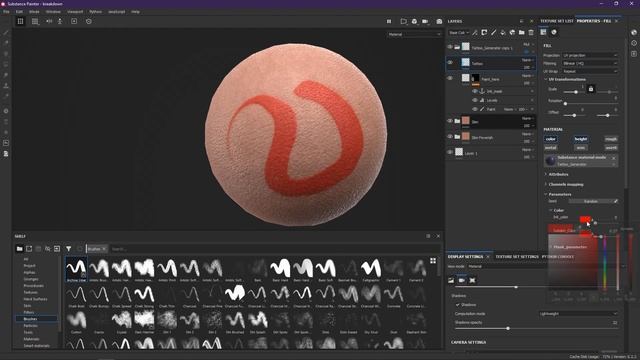Open the Edit menu
640x360 pixels.
point(19,12)
